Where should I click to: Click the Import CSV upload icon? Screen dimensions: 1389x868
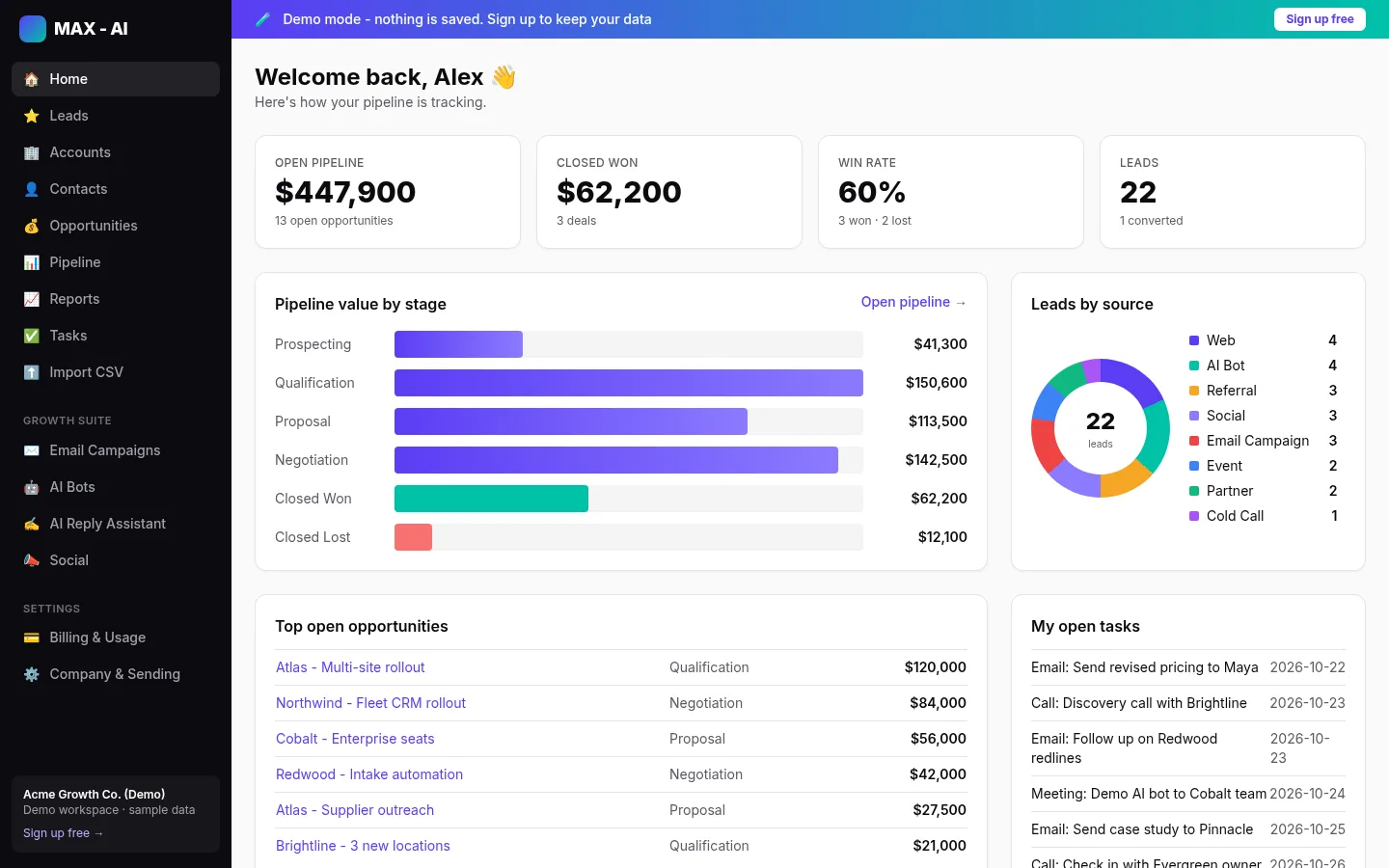pyautogui.click(x=32, y=372)
